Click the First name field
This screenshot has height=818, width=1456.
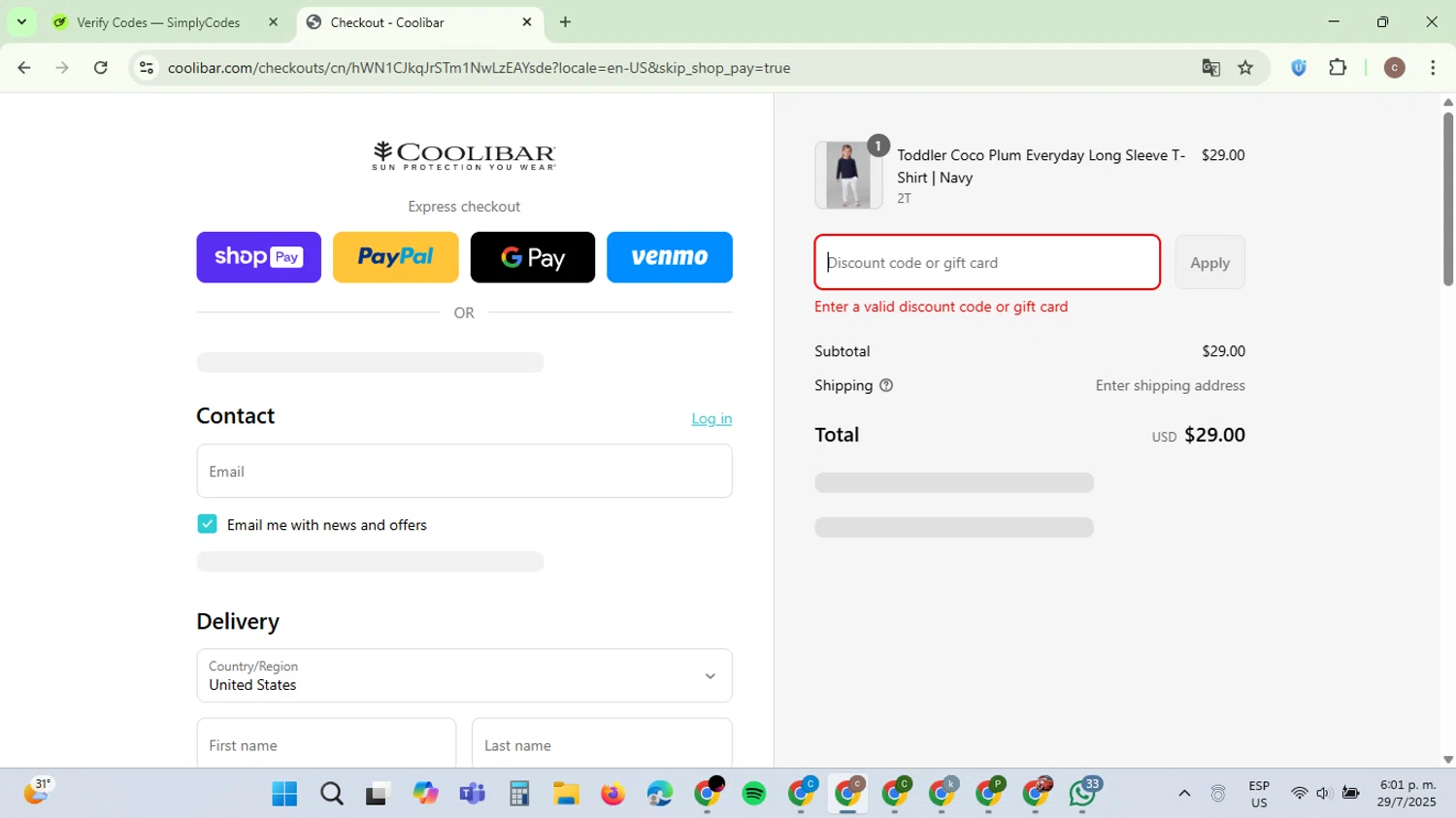(x=326, y=743)
